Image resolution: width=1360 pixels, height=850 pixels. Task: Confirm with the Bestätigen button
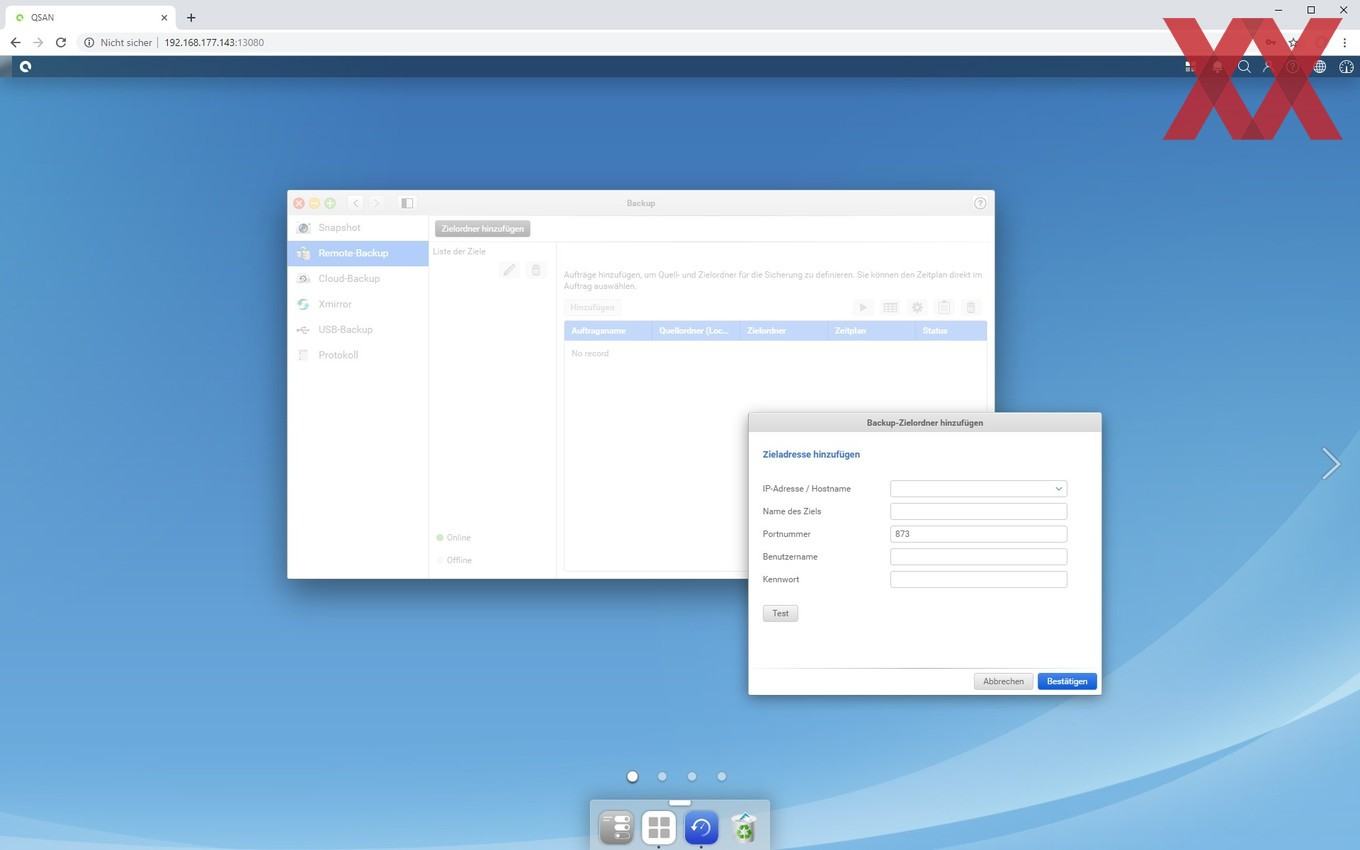tap(1067, 681)
